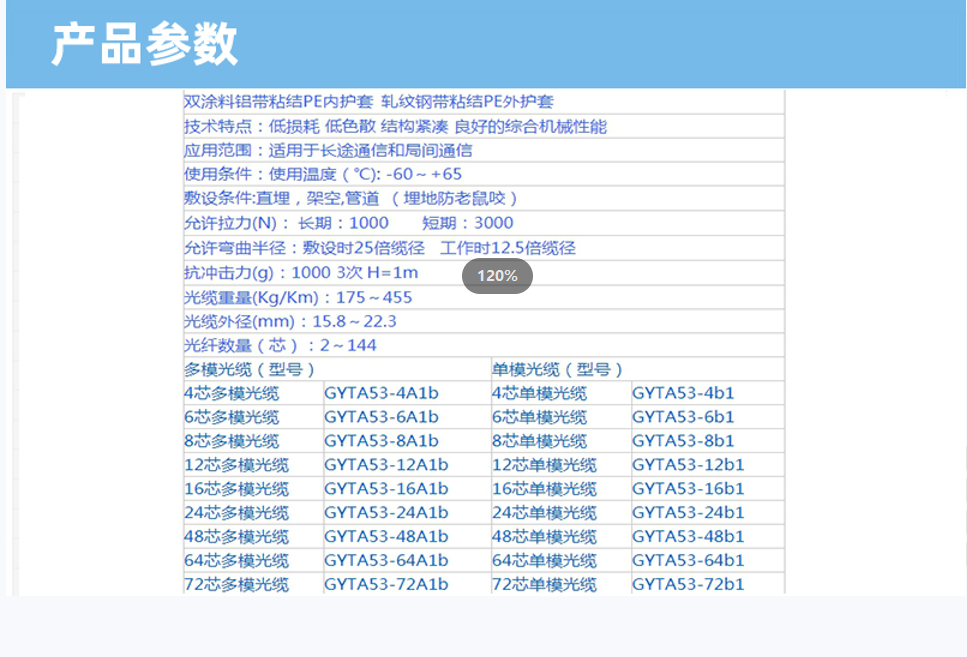Screen dimensions: 967x657
Task: Select the GYTA53-12A1b model cell
Action: [x=386, y=465]
